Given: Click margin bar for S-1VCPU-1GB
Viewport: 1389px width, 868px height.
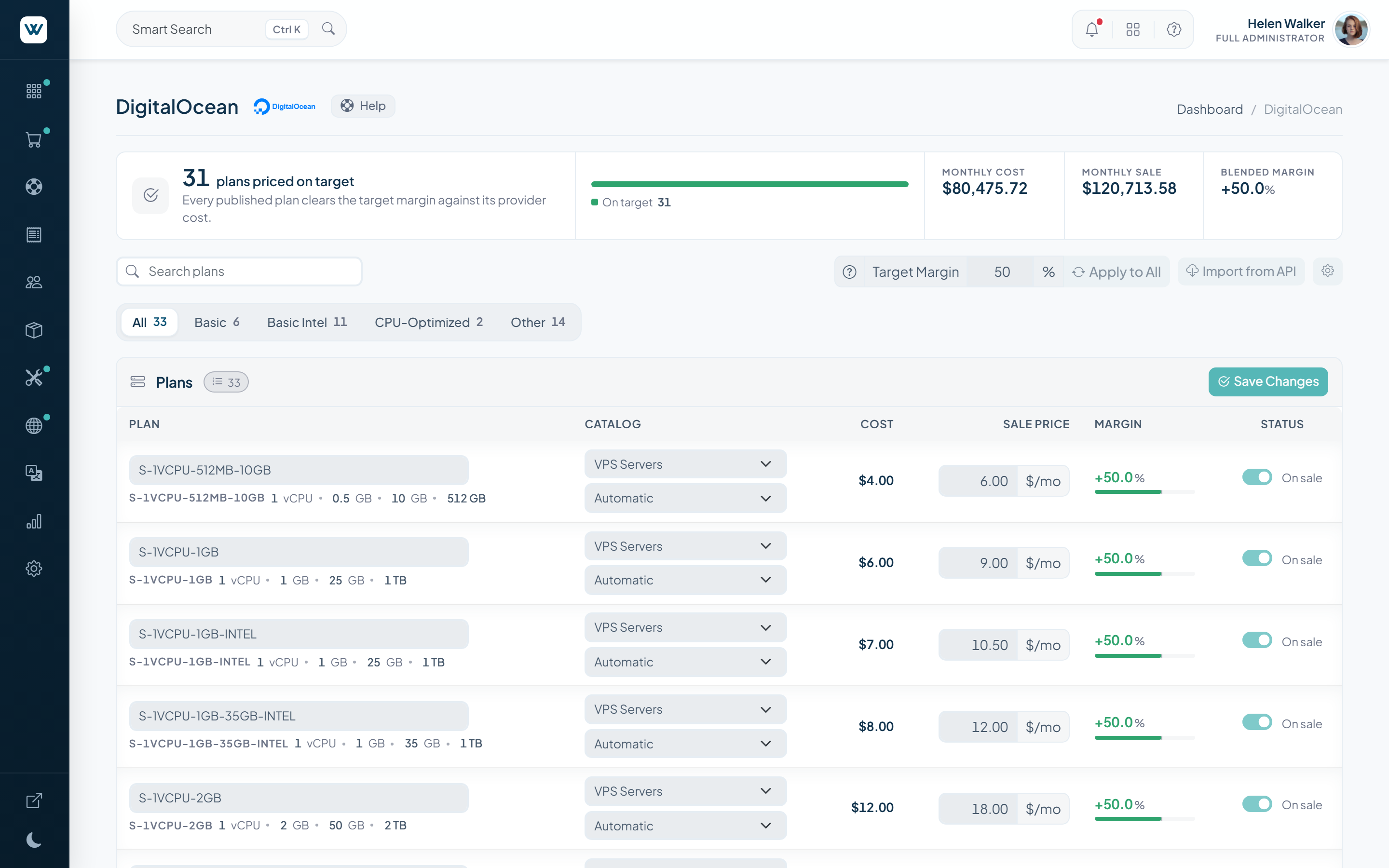Looking at the screenshot, I should (x=1144, y=573).
